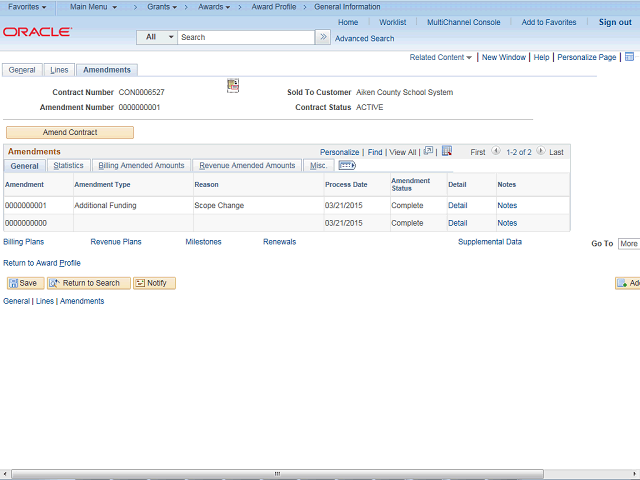Click the Notify button
Viewport: 640px width, 480px height.
(x=154, y=283)
